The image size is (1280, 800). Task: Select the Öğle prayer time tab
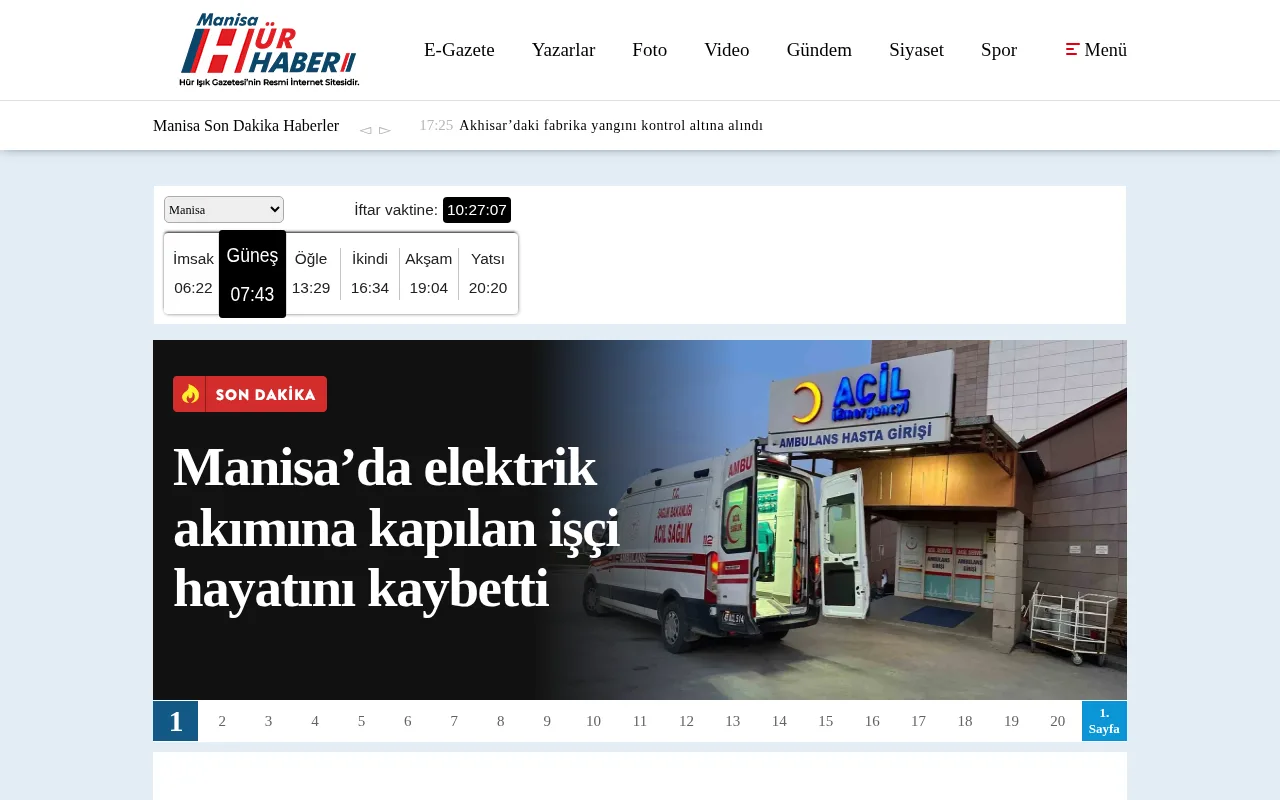coord(310,273)
